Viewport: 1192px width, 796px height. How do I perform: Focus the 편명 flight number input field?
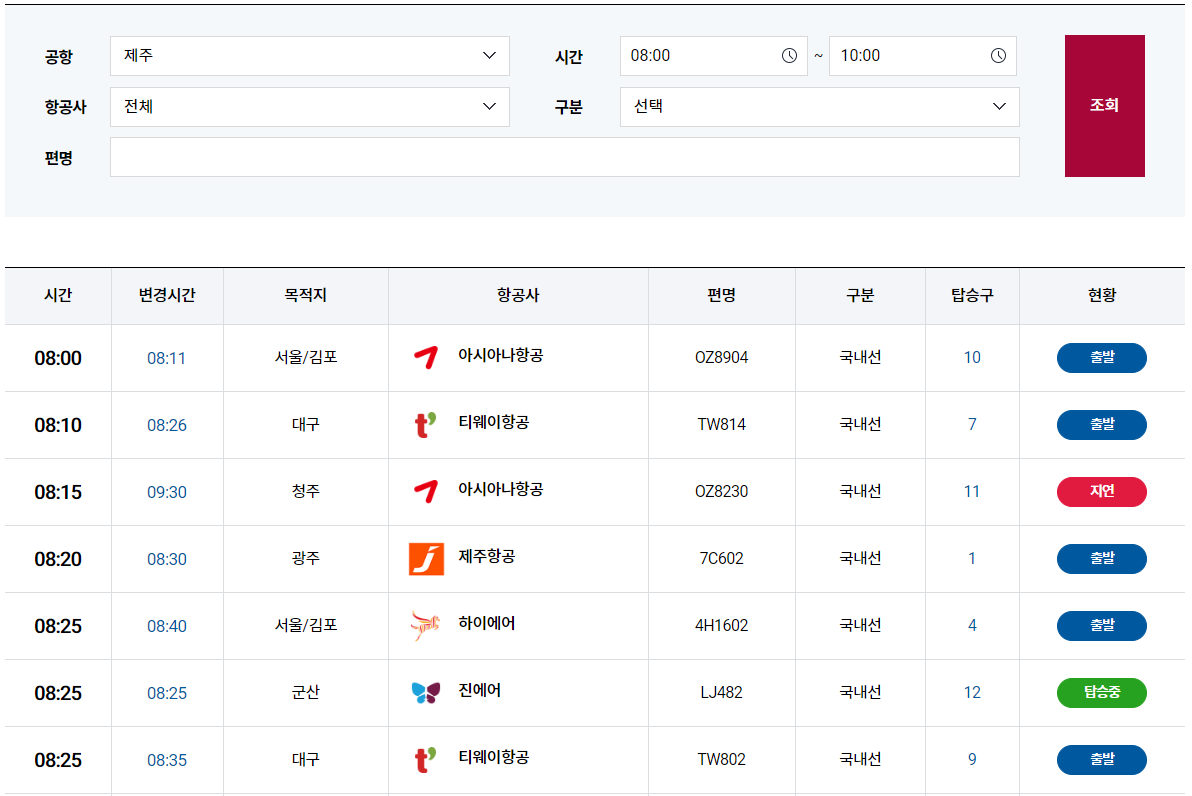point(565,157)
